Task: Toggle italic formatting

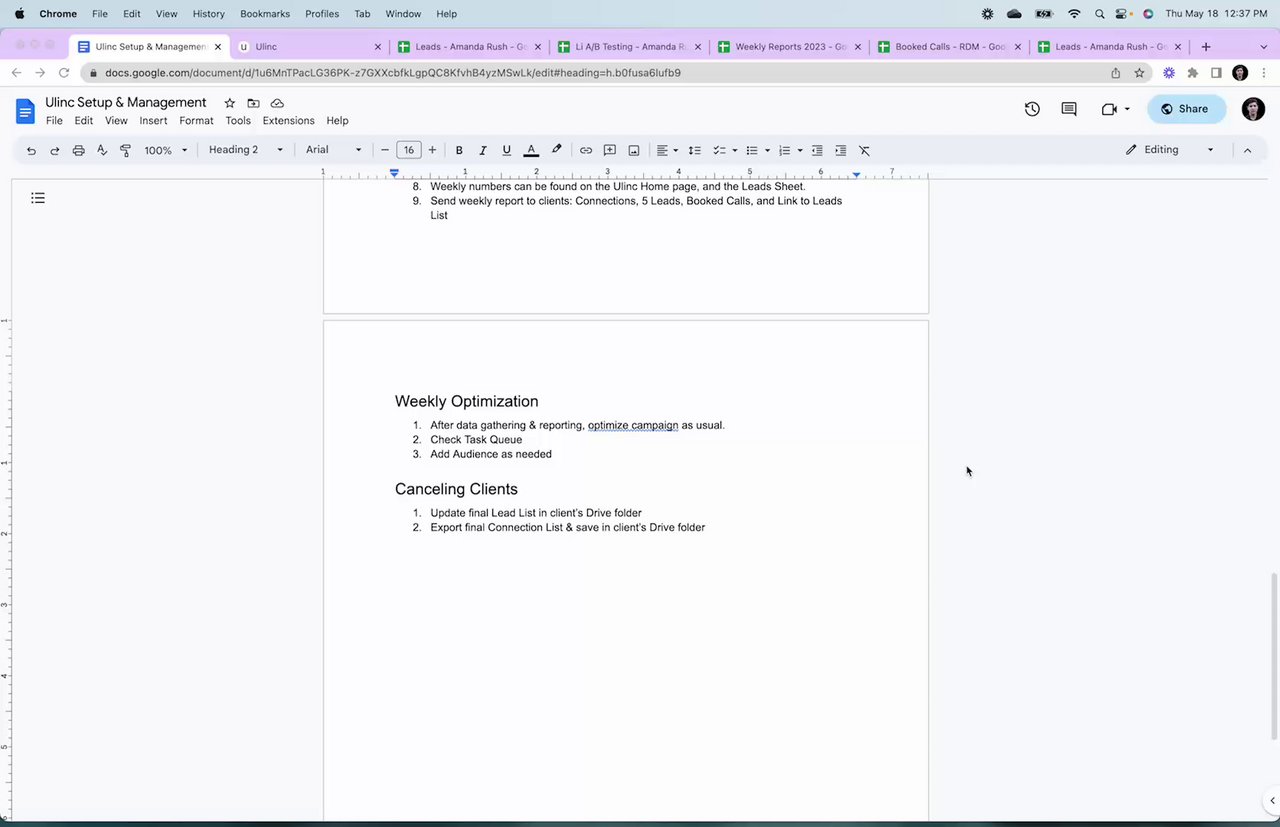Action: [x=483, y=150]
